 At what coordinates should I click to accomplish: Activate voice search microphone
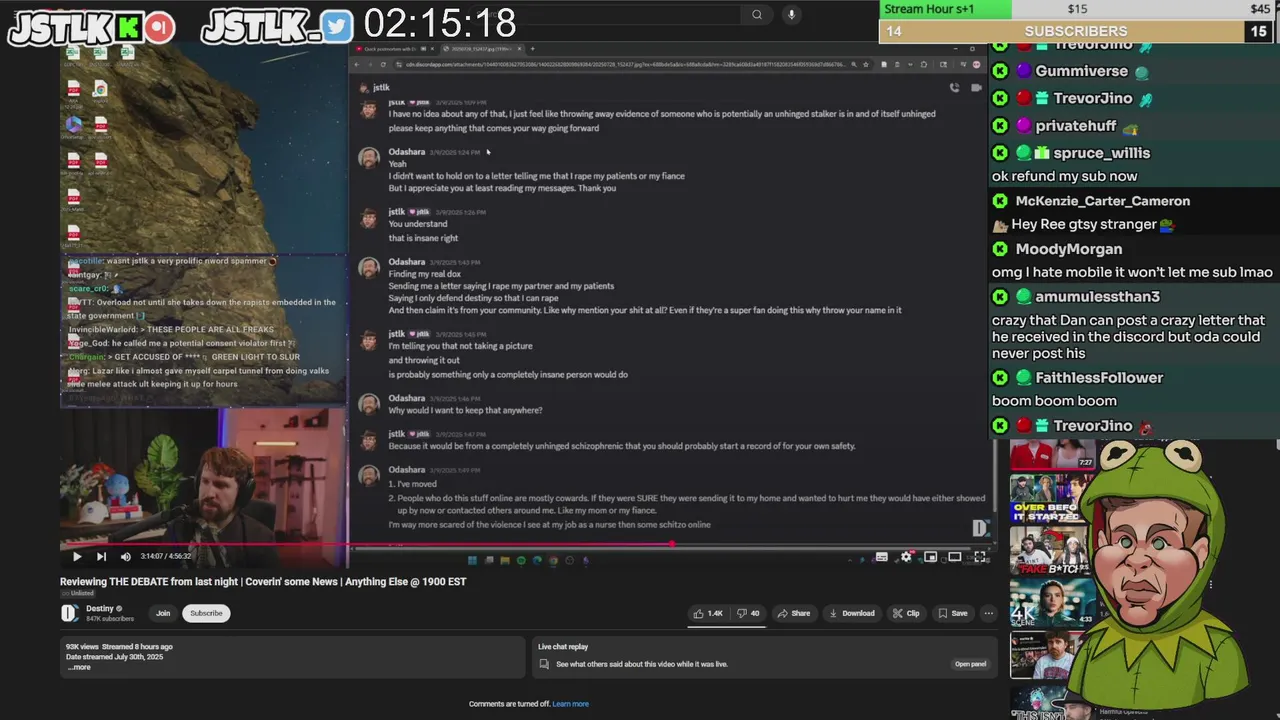tap(791, 14)
